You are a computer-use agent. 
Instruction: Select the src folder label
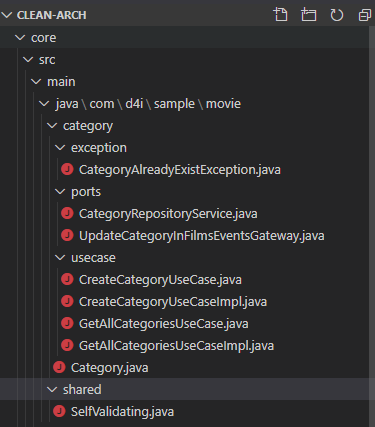(x=47, y=60)
